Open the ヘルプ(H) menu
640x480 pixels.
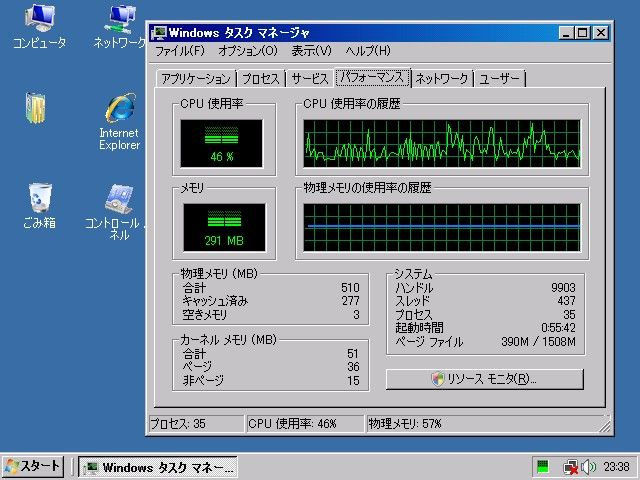click(x=368, y=51)
